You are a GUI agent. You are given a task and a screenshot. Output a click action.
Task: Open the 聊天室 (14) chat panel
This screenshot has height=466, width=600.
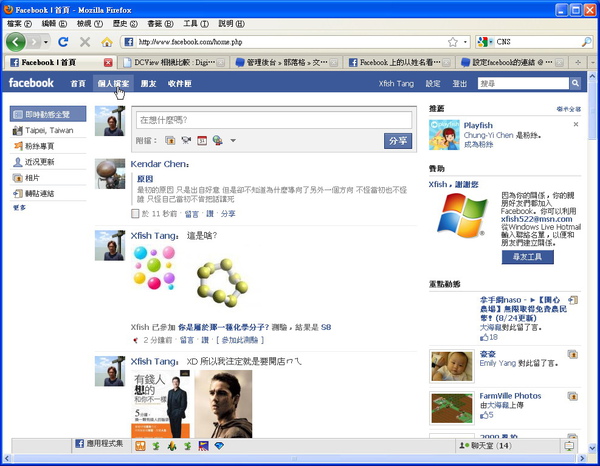(x=486, y=446)
